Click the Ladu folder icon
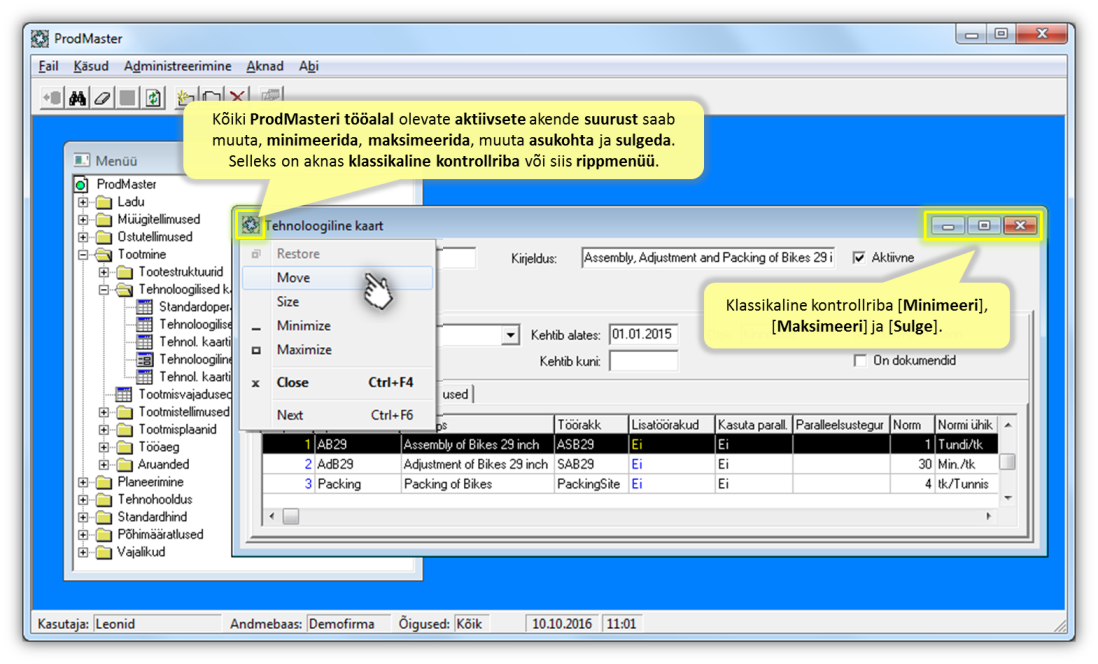This screenshot has width=1098, height=664. [104, 202]
